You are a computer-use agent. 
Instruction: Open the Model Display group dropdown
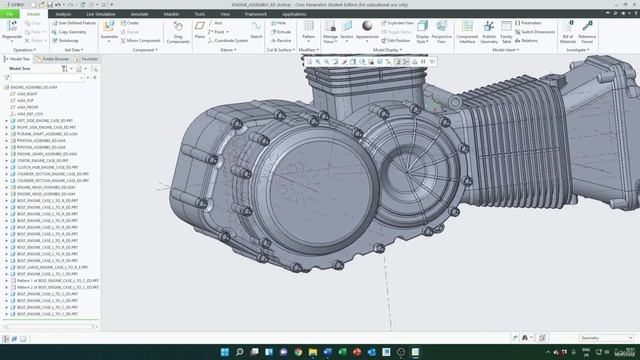tap(387, 50)
